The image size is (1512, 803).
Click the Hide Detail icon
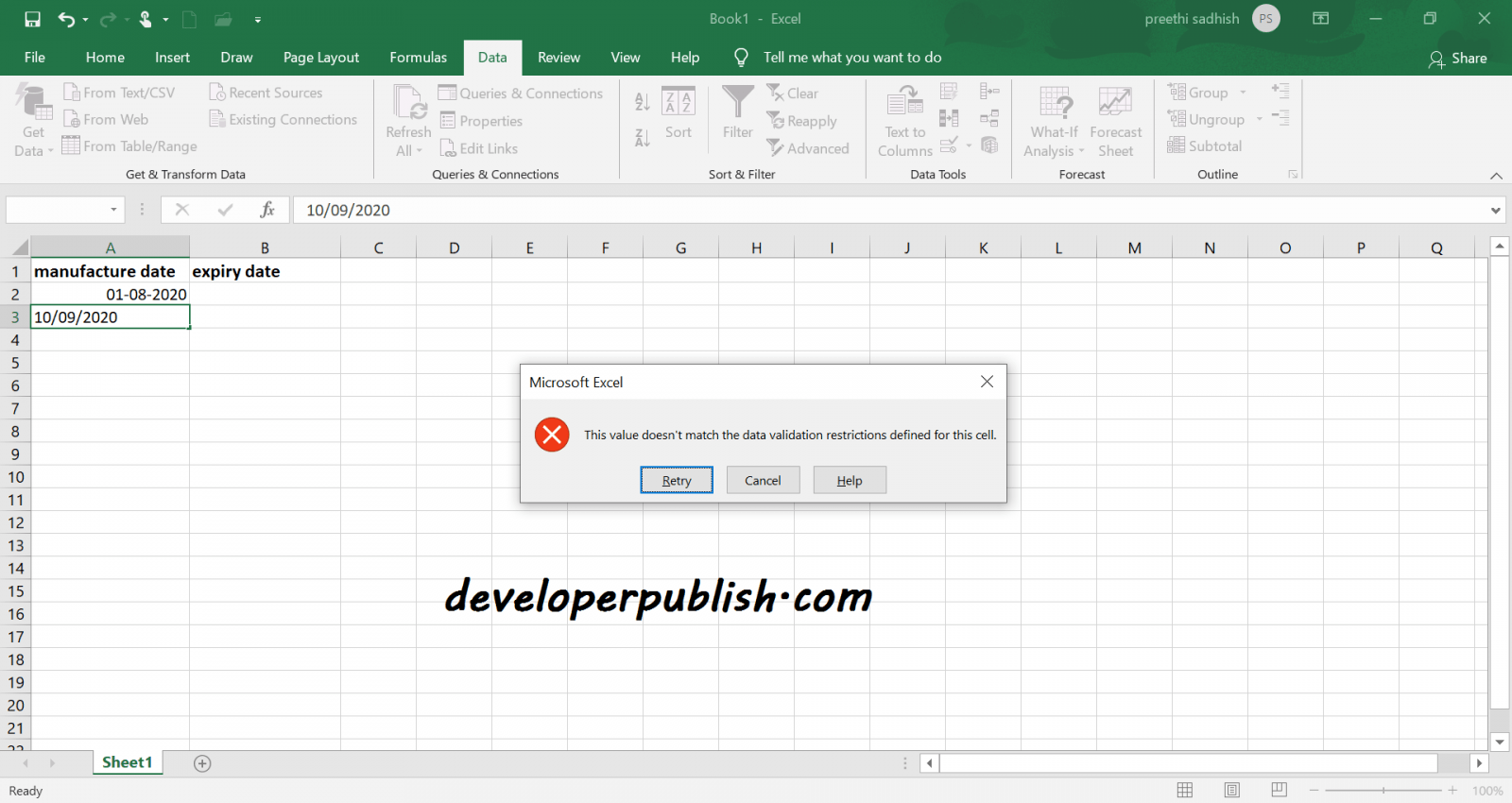click(1280, 117)
